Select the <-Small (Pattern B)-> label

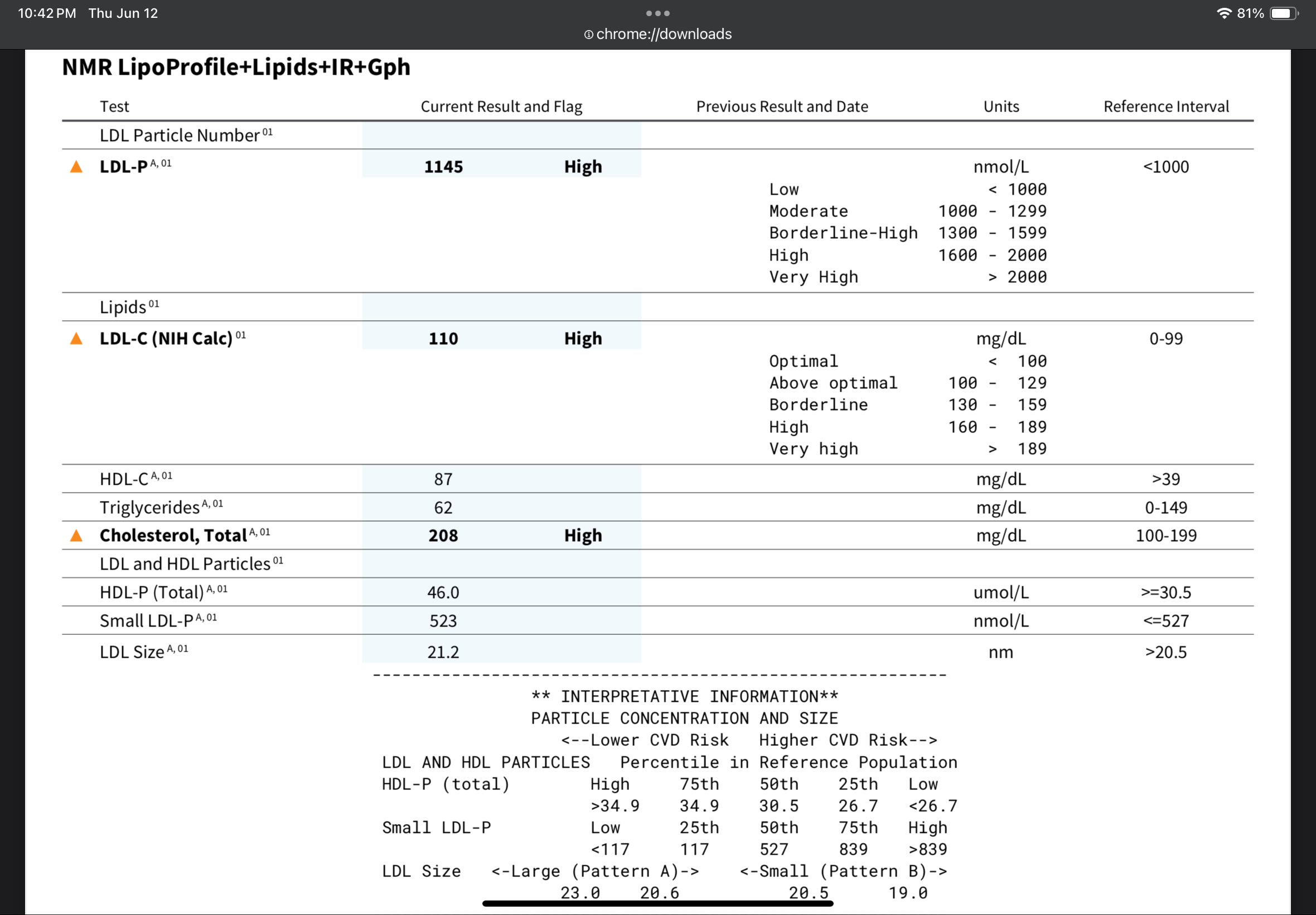coord(843,871)
